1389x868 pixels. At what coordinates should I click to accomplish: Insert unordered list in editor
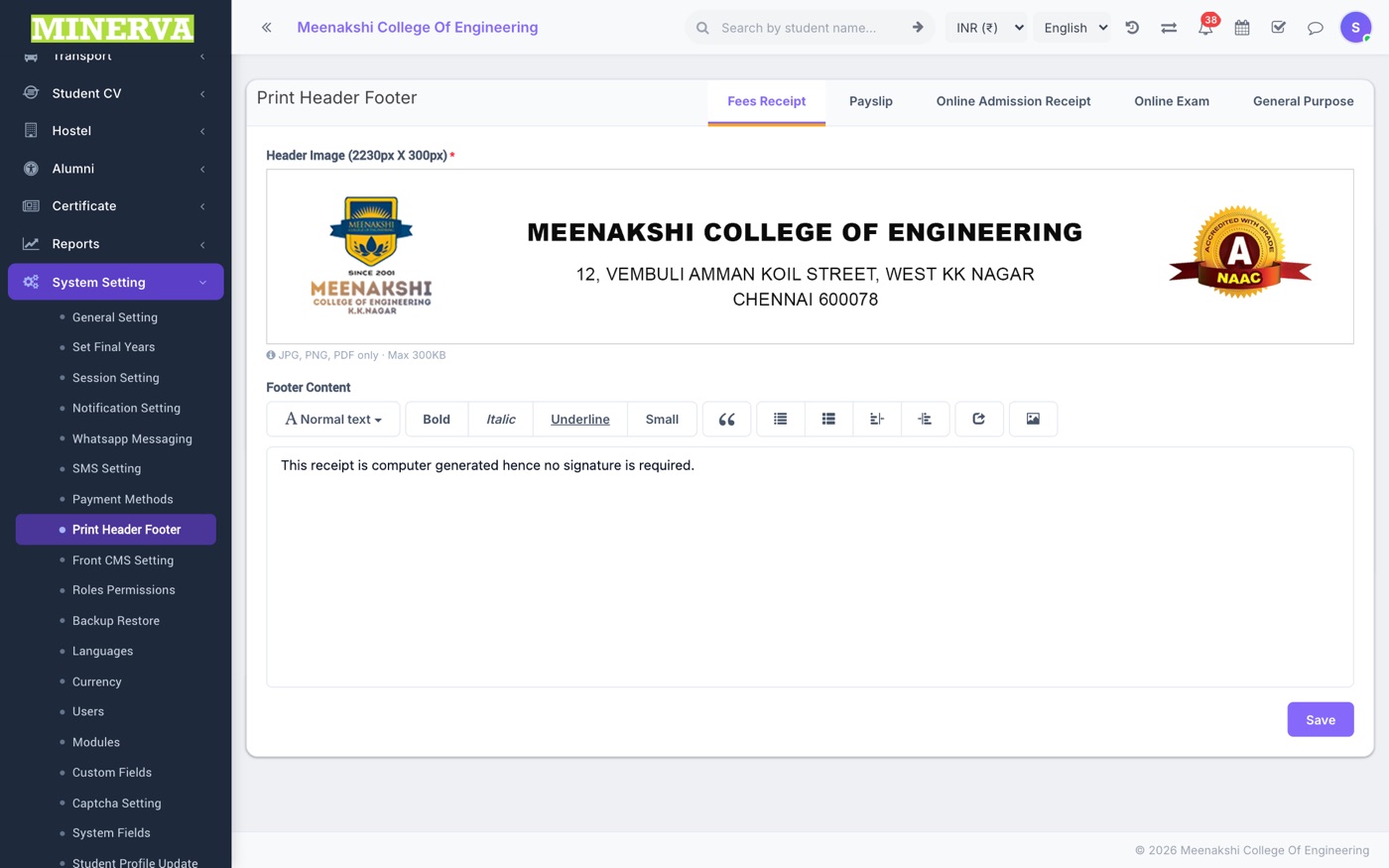[x=781, y=419]
